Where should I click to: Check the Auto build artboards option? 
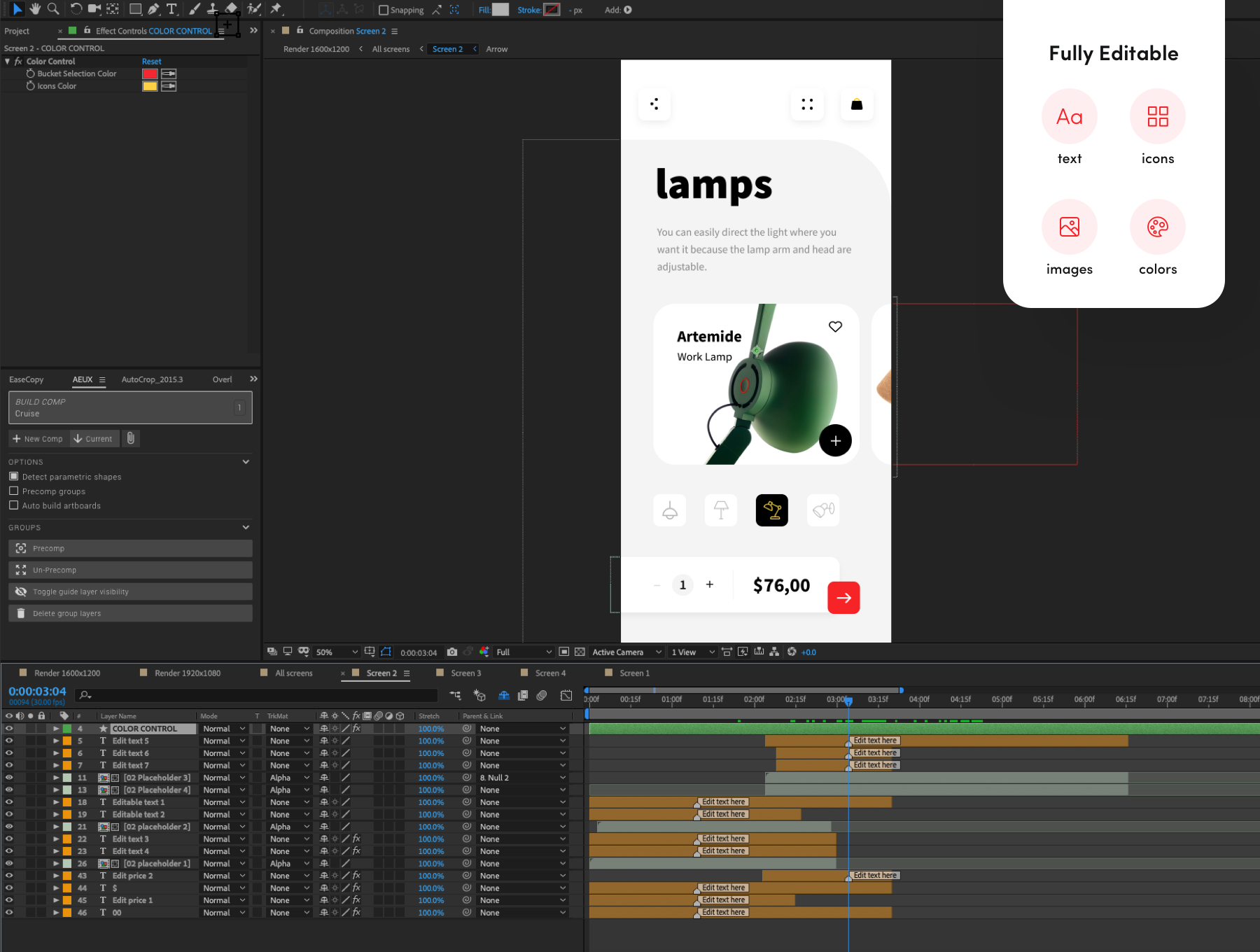[14, 505]
